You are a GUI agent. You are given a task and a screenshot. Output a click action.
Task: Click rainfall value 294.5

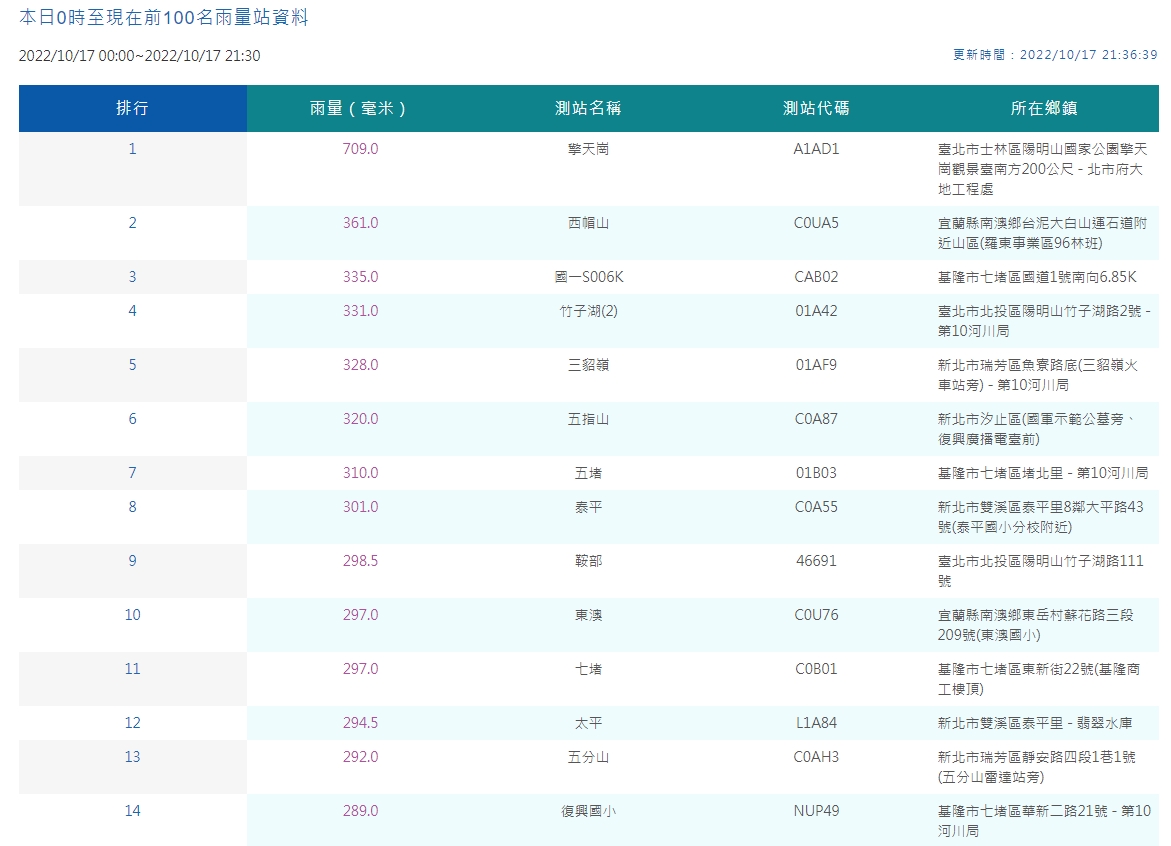click(x=361, y=723)
